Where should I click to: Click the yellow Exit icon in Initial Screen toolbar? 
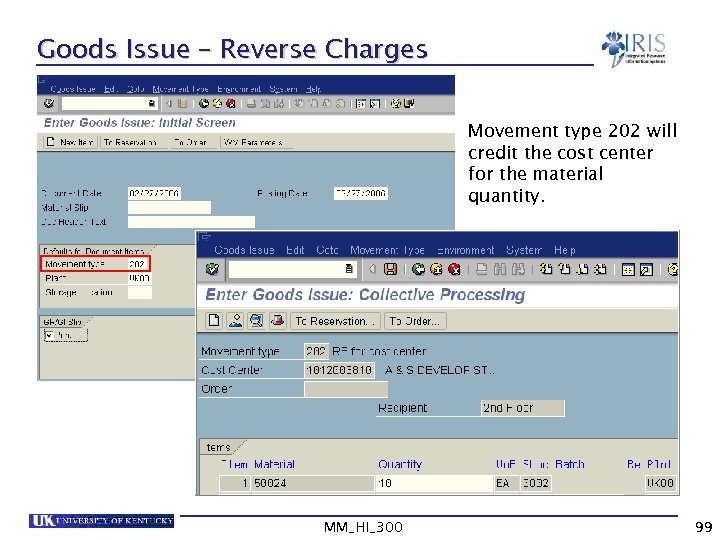[217, 104]
